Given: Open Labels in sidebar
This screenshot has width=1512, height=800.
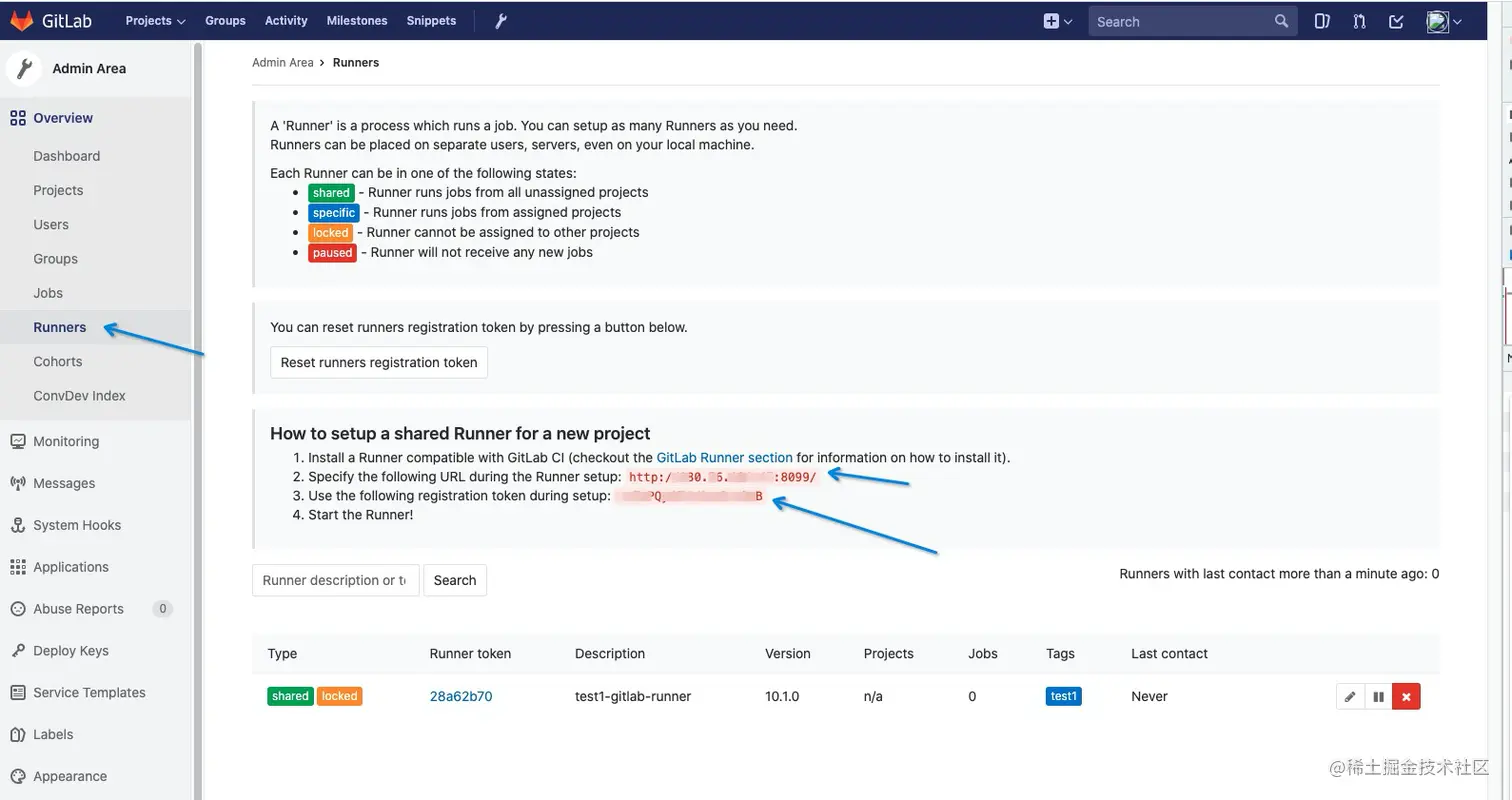Looking at the screenshot, I should 53,735.
